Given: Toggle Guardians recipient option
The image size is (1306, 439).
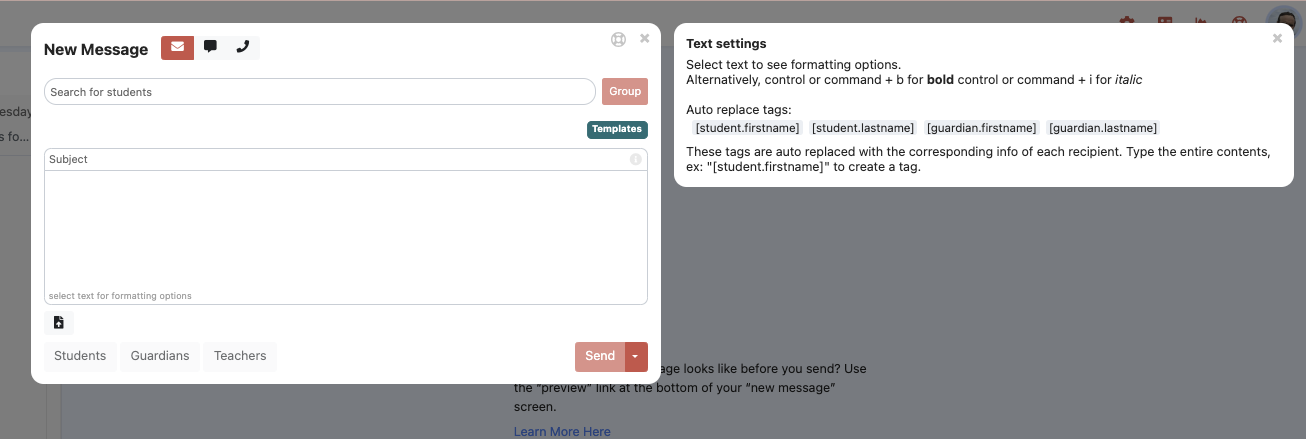Looking at the screenshot, I should coord(160,356).
